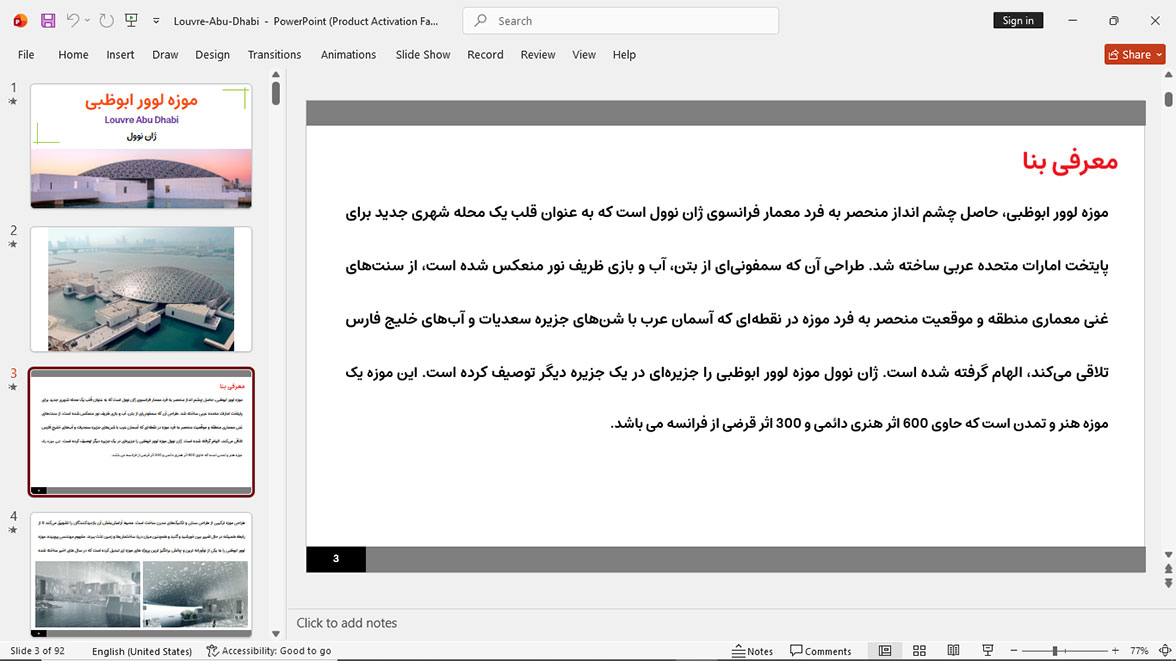Click transition star icon under slide 3

13,387
